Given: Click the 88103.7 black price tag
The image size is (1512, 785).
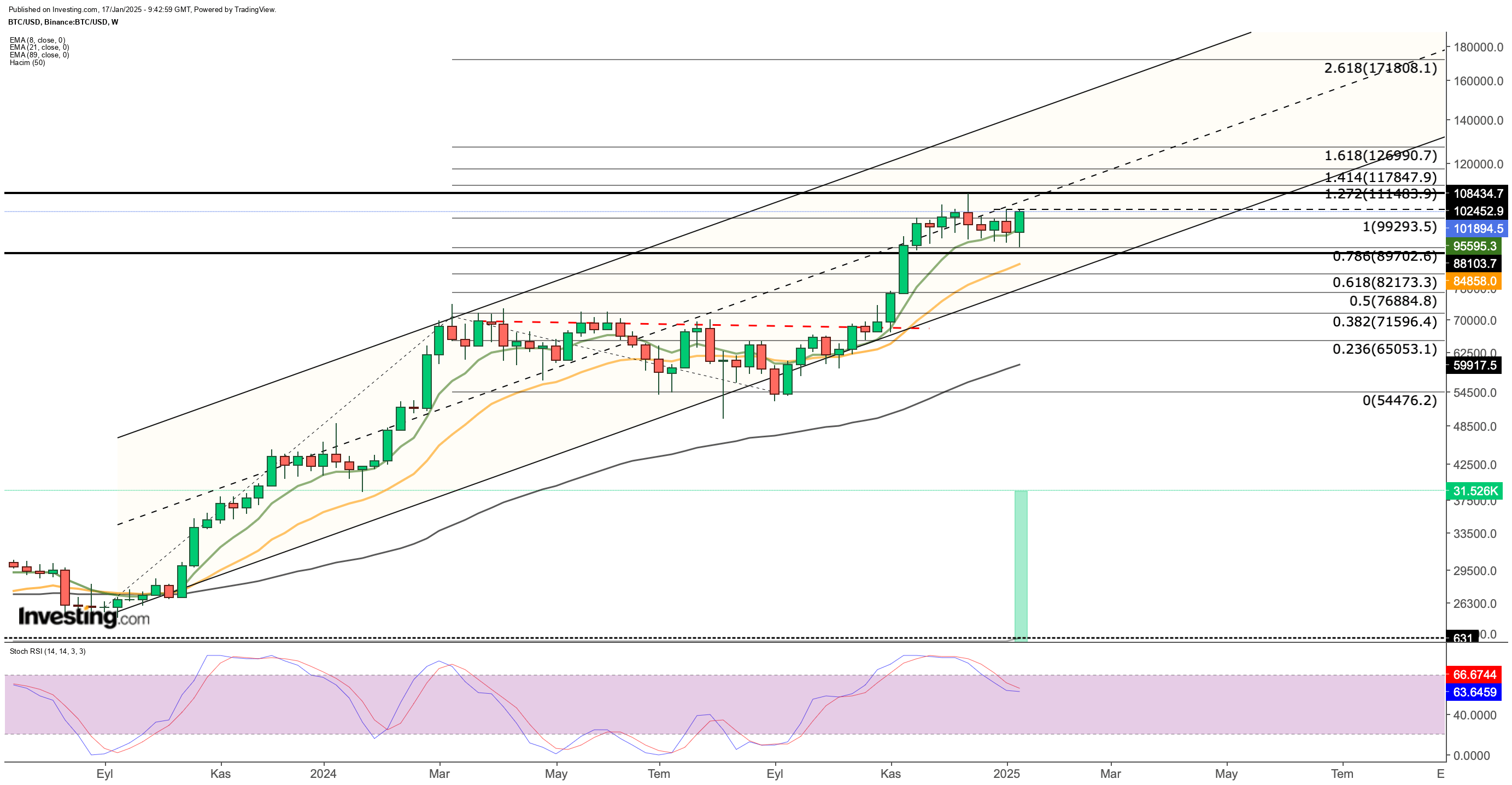Looking at the screenshot, I should click(1474, 263).
